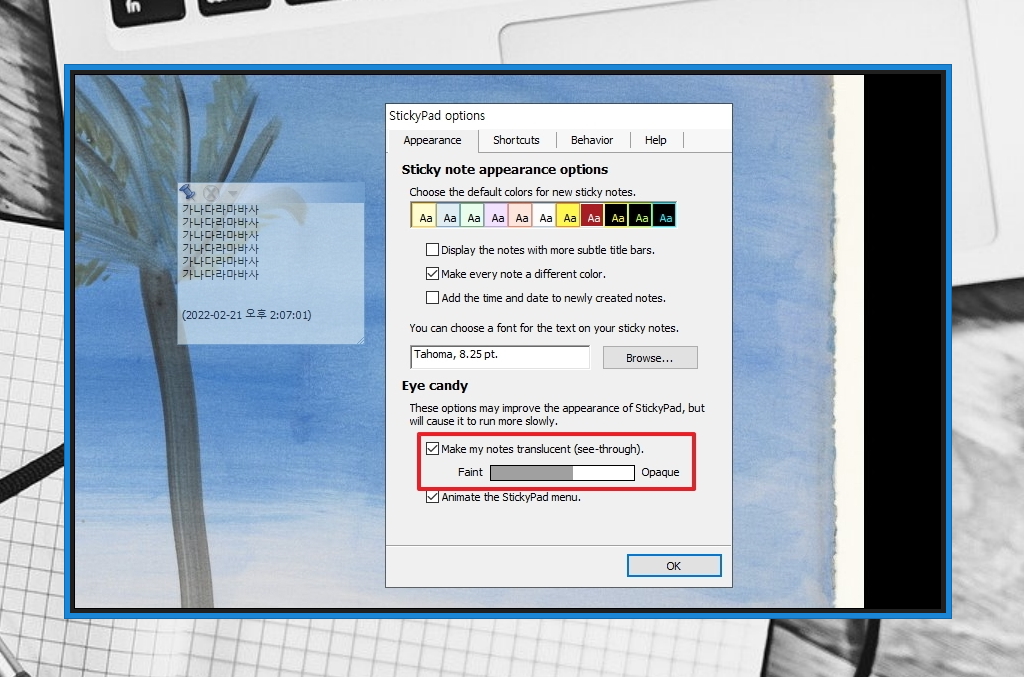The image size is (1024, 677).
Task: Select the dark red Aa color swatch
Action: [x=592, y=215]
